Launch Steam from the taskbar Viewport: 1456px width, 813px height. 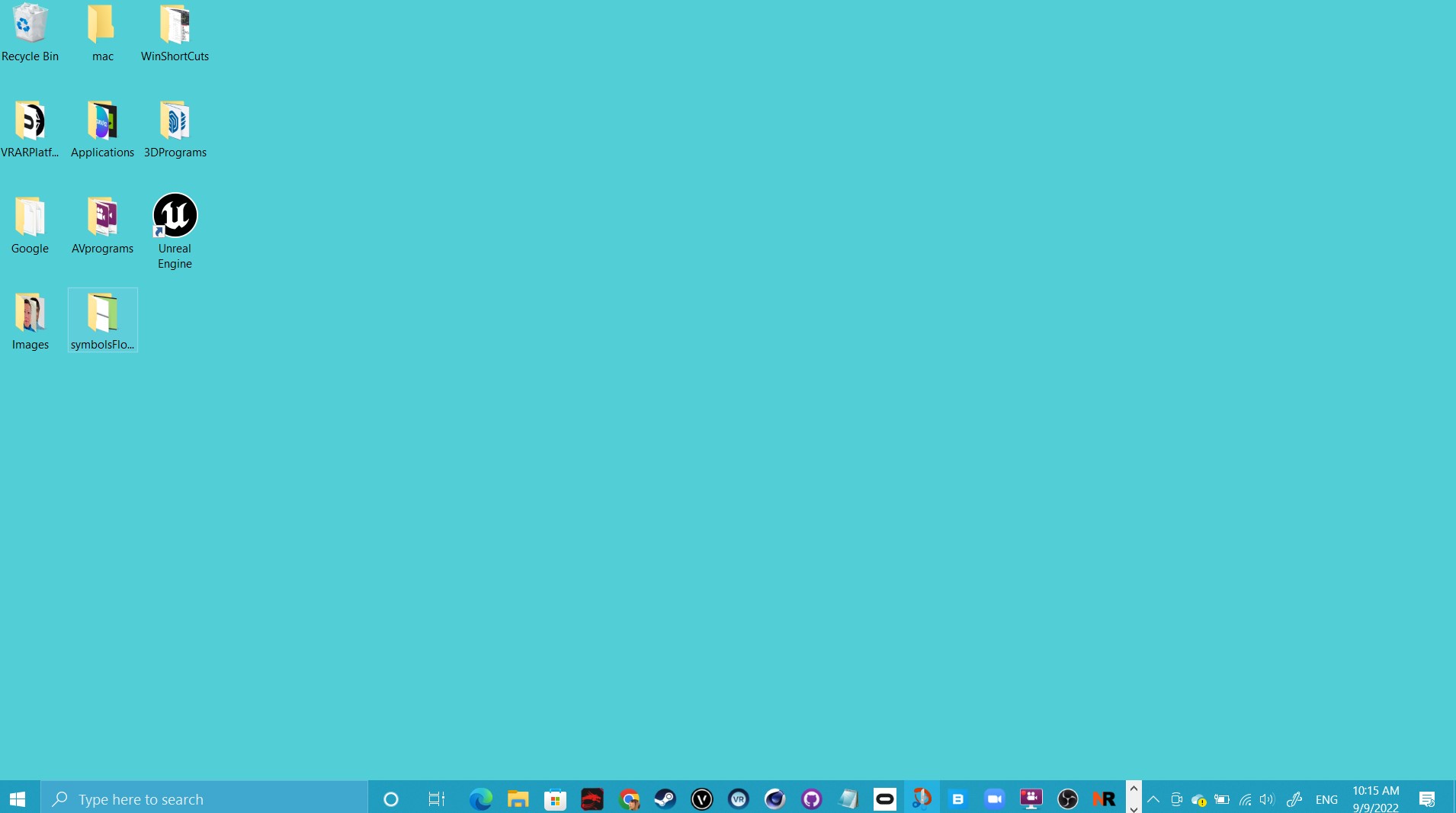[665, 799]
